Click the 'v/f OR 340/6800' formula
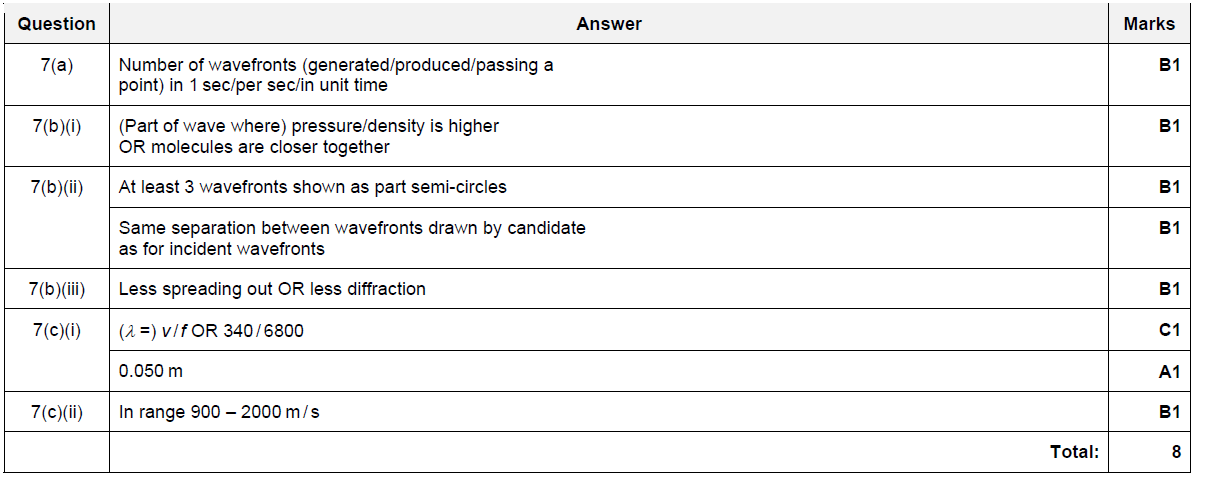Screen dimensions: 1208x490 pos(211,330)
